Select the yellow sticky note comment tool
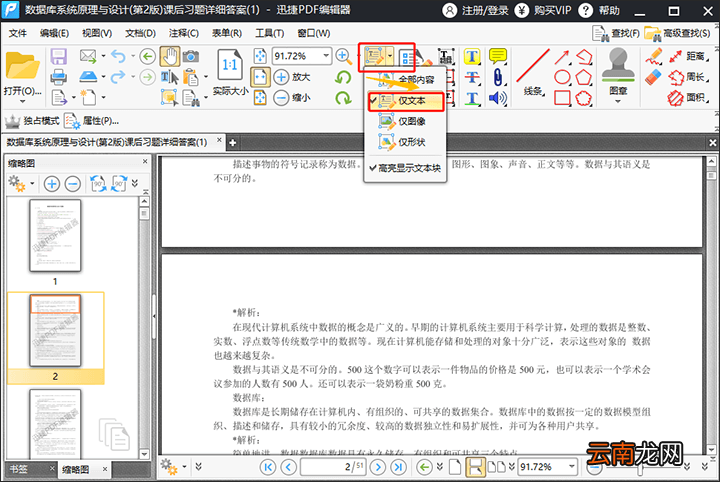The width and height of the screenshot is (720, 482). (497, 56)
